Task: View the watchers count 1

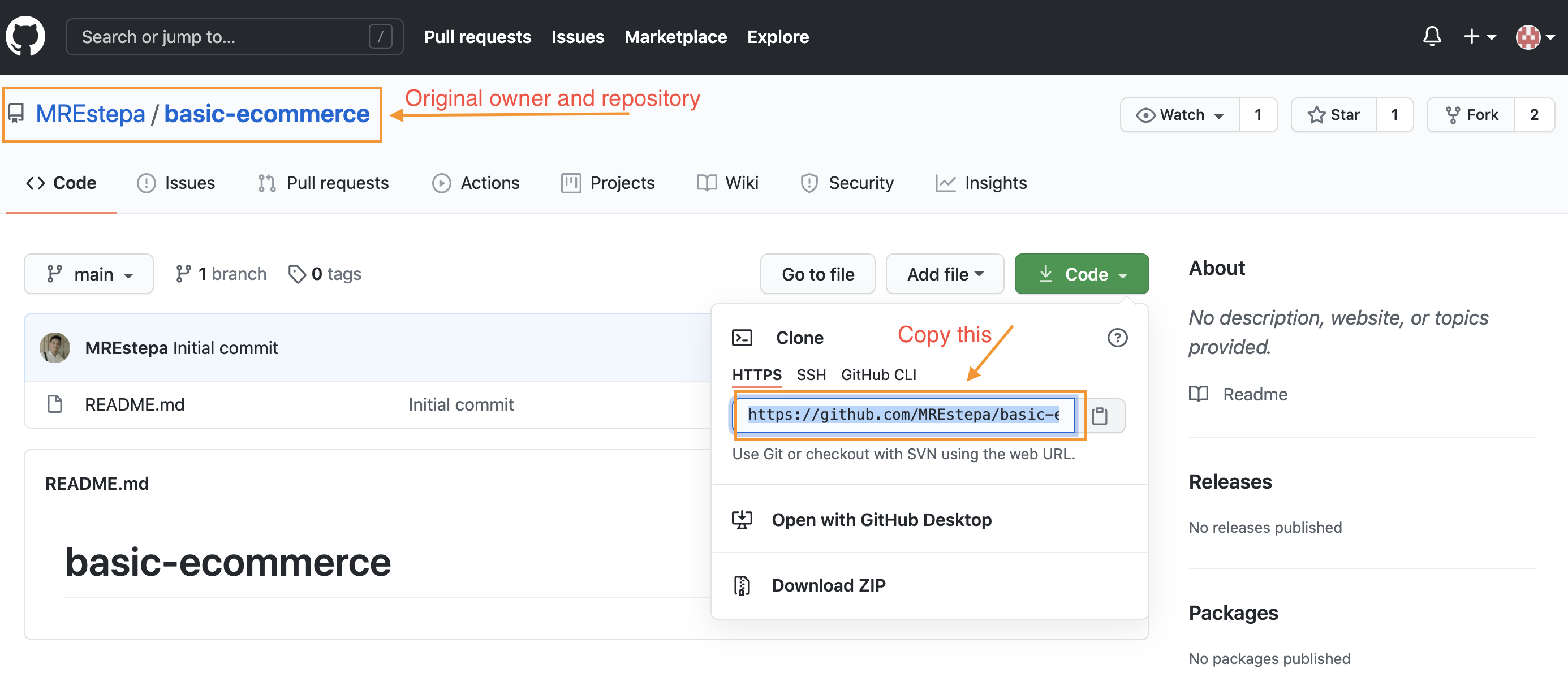Action: coord(1258,114)
